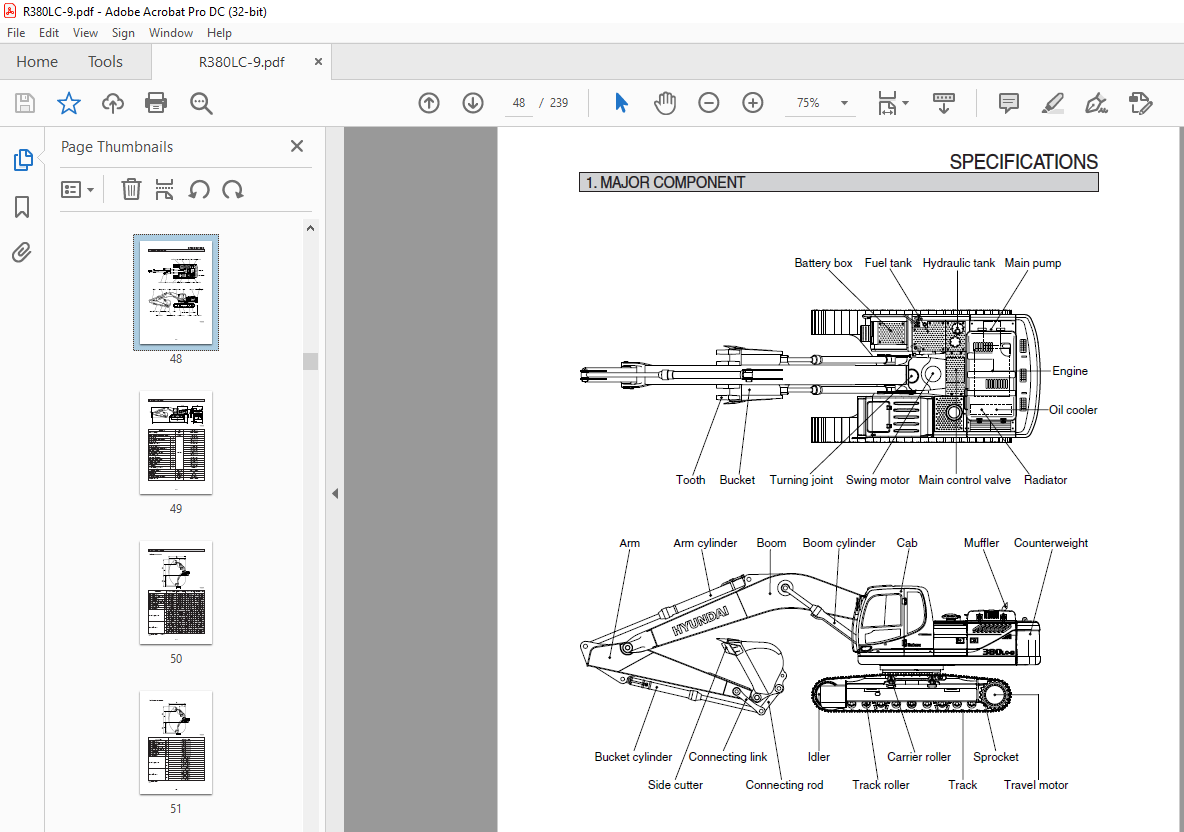Click the 'Counterweight' label

click(1050, 543)
